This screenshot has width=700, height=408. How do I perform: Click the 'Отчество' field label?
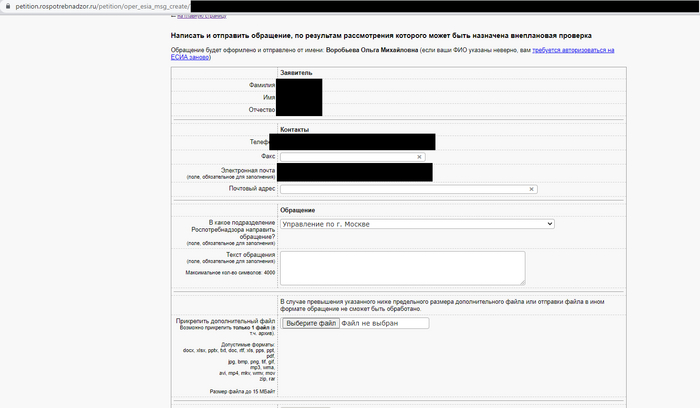(262, 109)
